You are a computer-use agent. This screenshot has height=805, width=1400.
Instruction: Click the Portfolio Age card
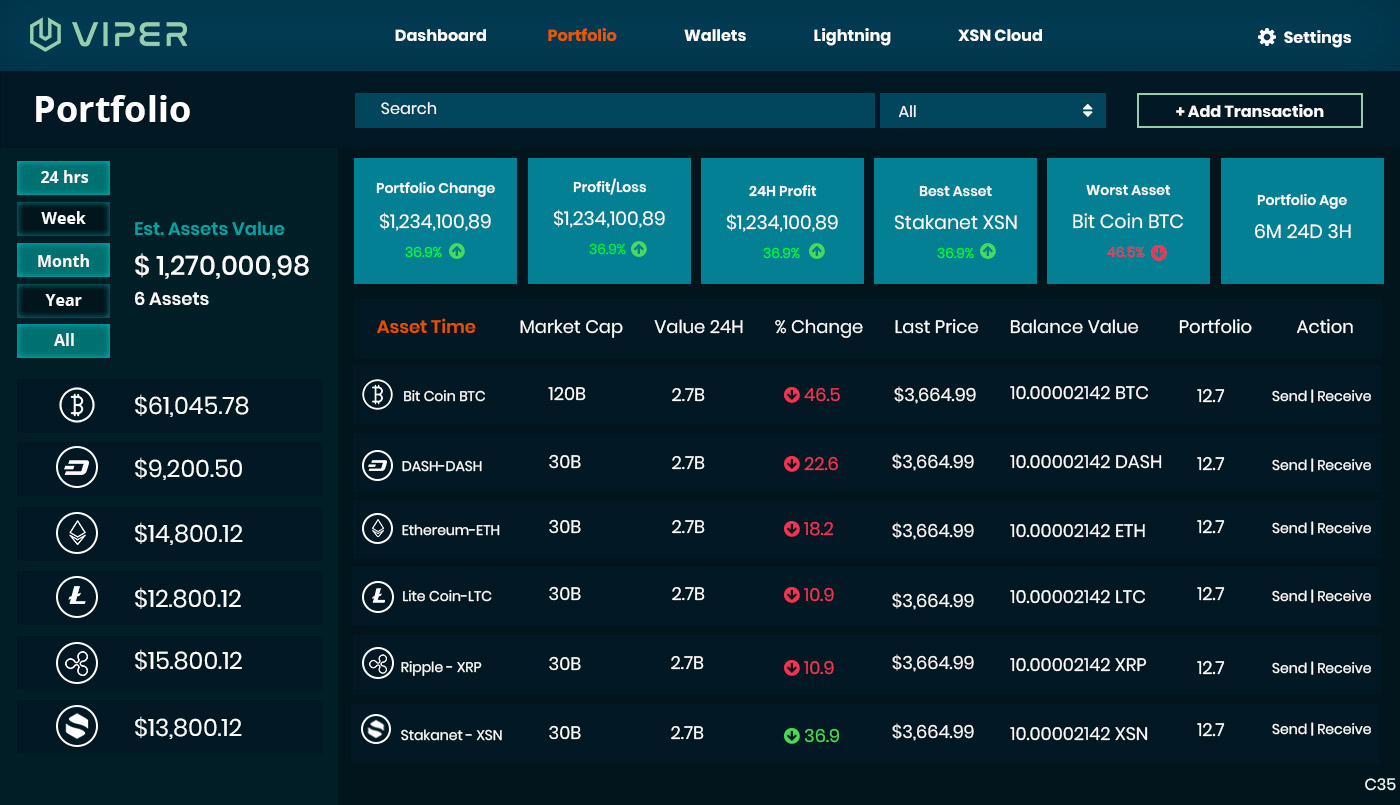pyautogui.click(x=1302, y=221)
